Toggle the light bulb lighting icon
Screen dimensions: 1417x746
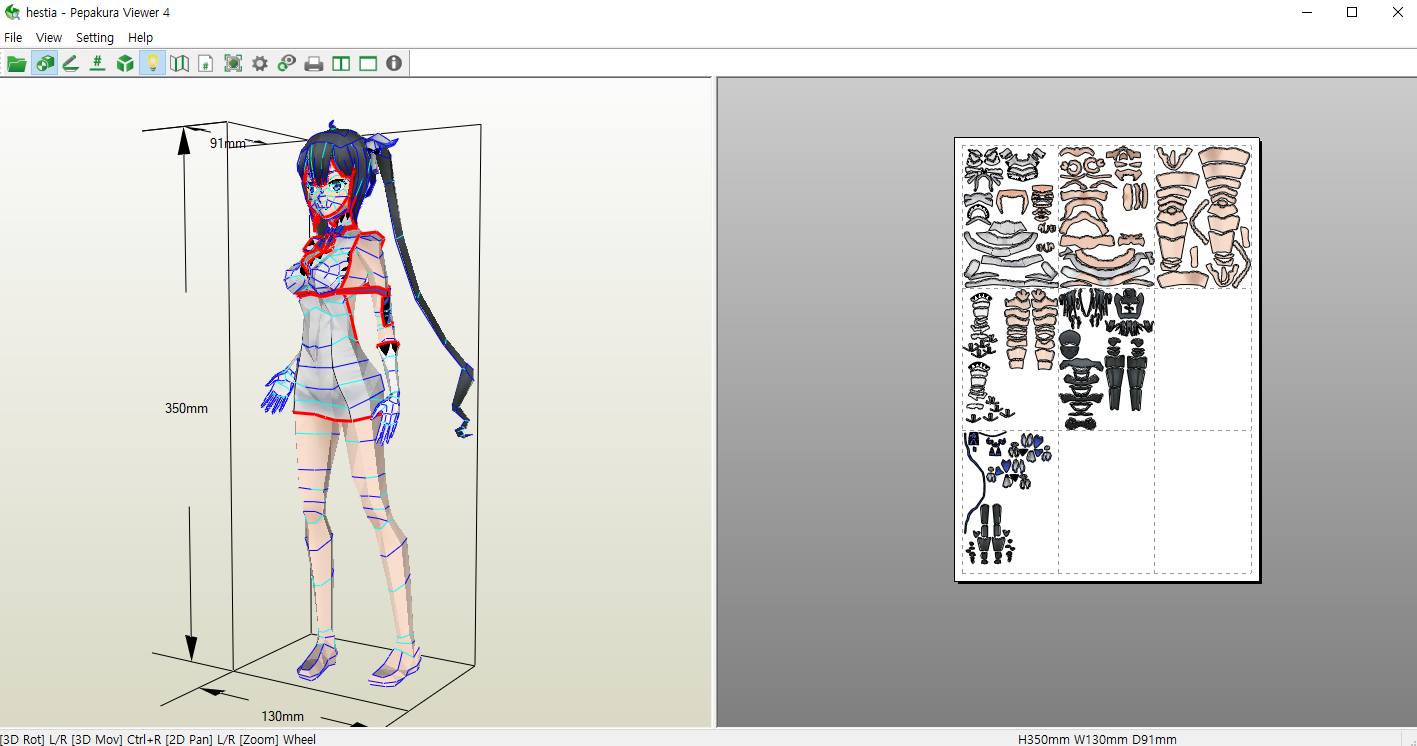pyautogui.click(x=152, y=64)
